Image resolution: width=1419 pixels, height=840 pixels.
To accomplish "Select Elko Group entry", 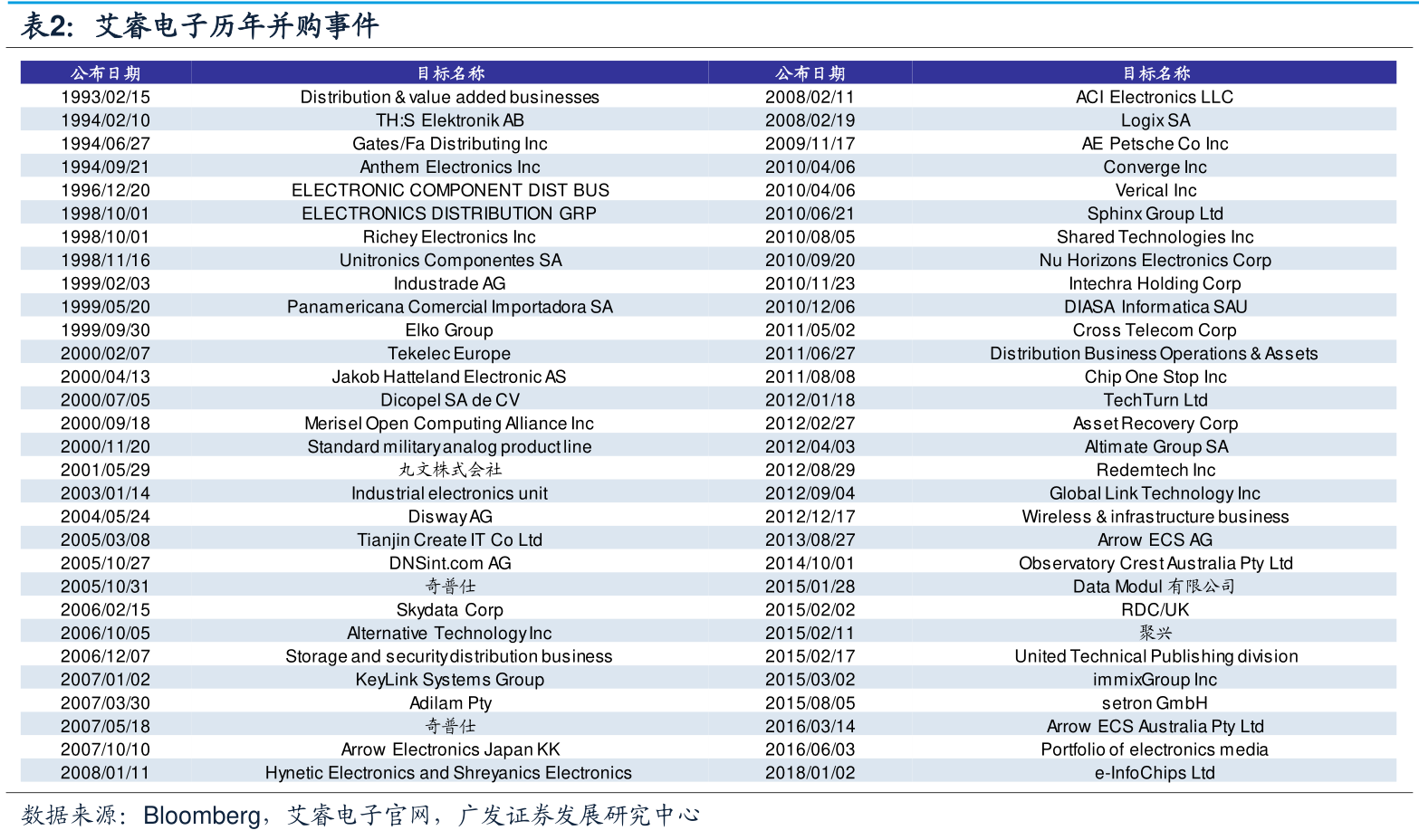I will tap(450, 330).
